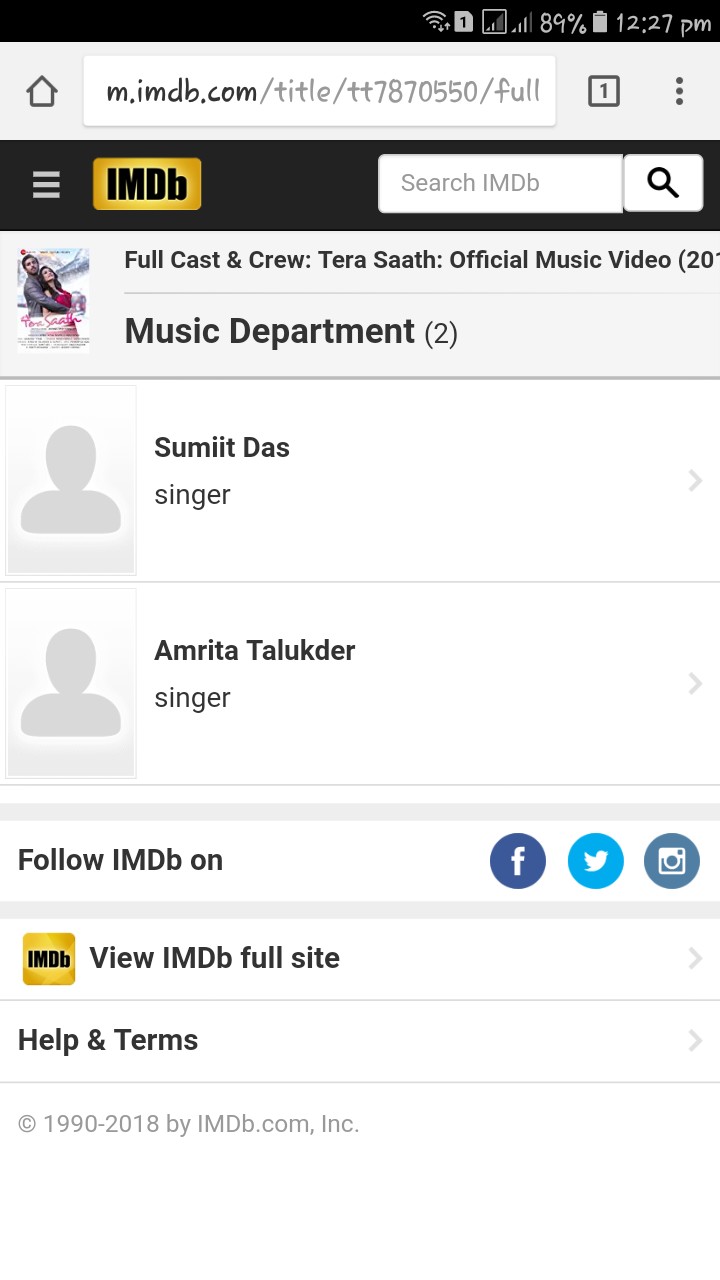This screenshot has height=1280, width=720.
Task: Open IMDb's Instagram page
Action: point(671,861)
